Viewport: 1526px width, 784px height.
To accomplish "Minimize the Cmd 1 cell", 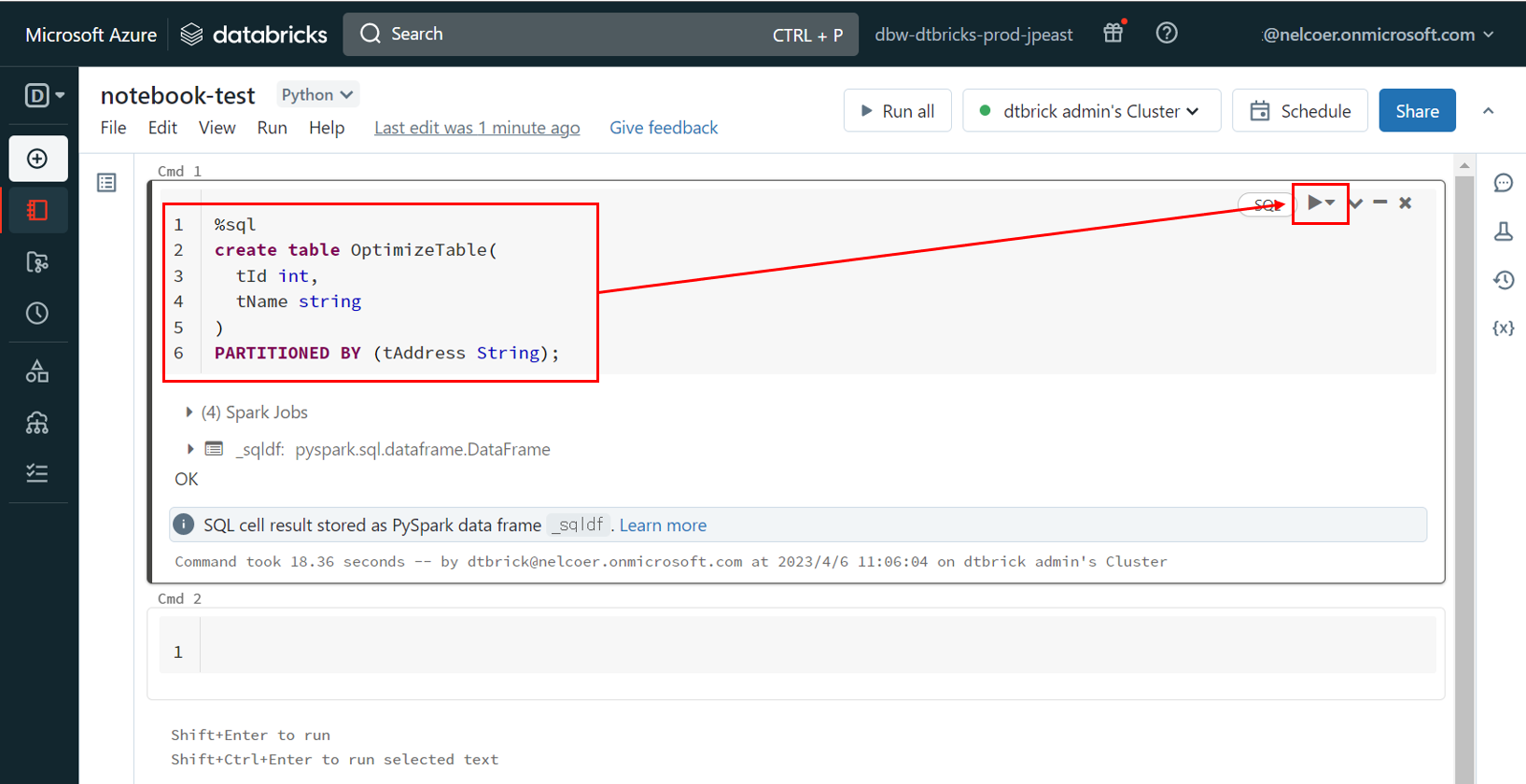I will coord(1379,203).
